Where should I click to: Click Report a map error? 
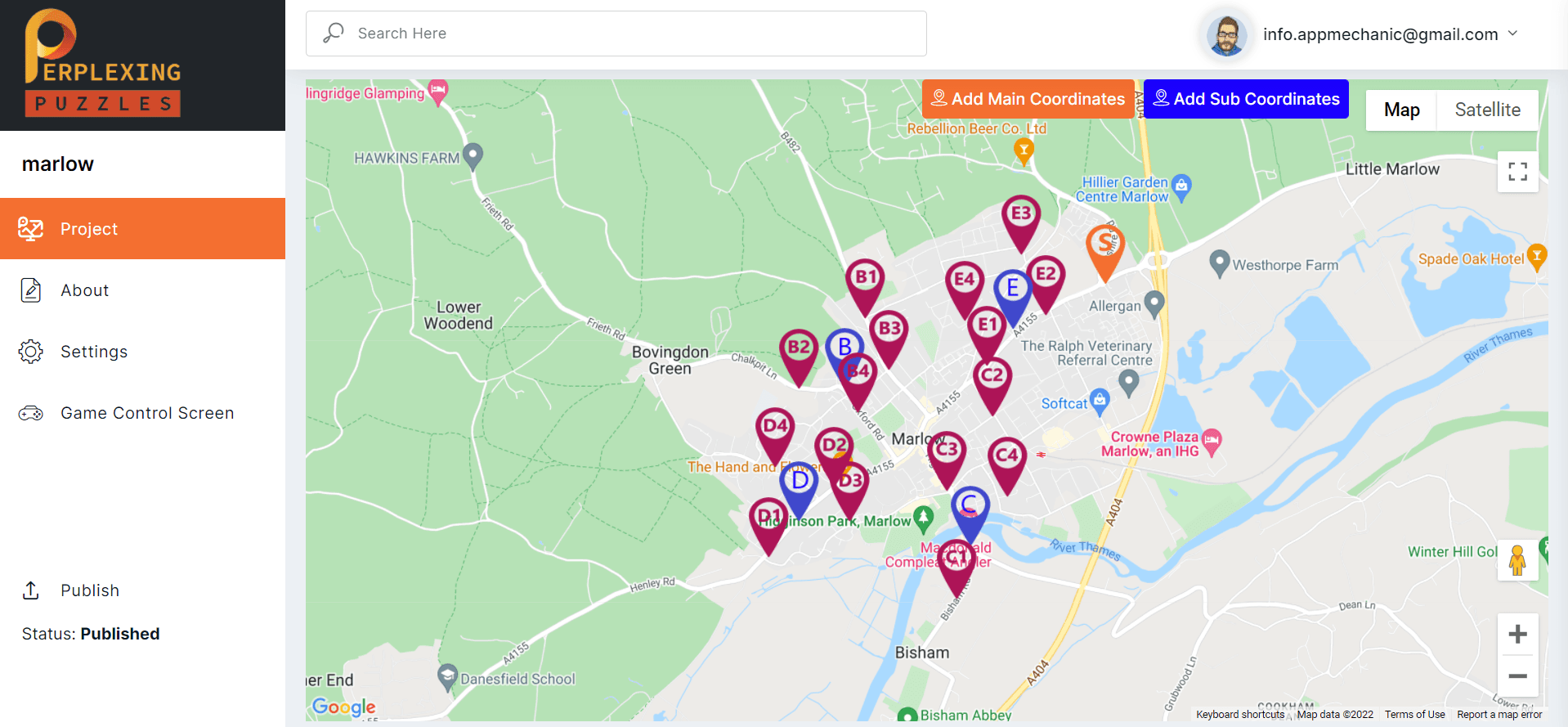1499,715
